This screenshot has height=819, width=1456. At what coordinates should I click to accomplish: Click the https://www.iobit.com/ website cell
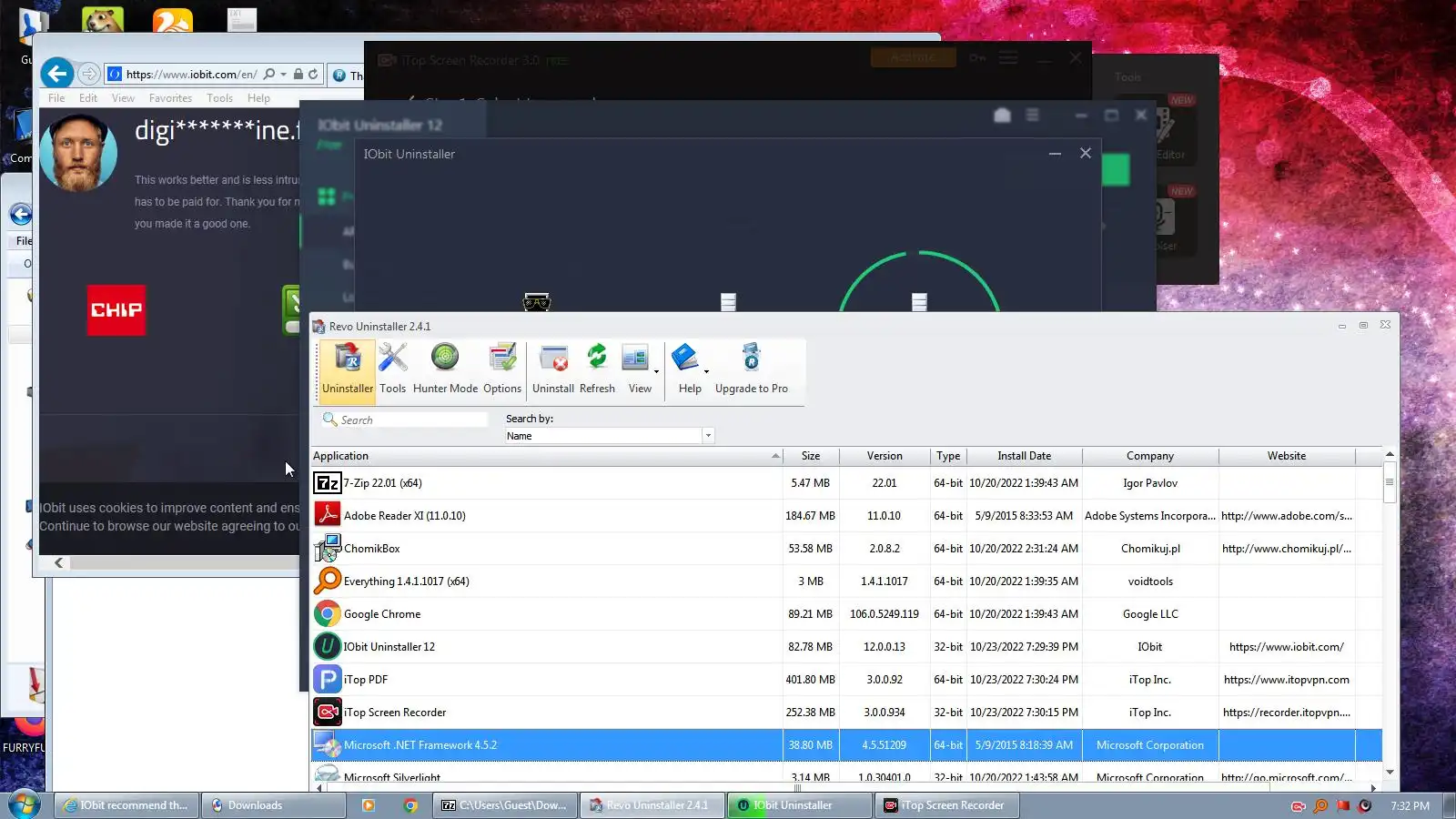(x=1287, y=647)
